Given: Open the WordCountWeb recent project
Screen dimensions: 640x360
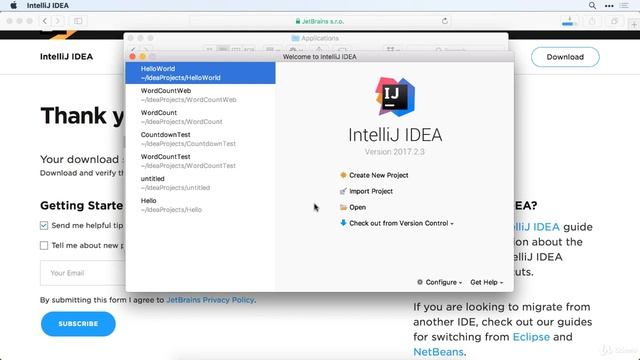Looking at the screenshot, I should pos(200,95).
